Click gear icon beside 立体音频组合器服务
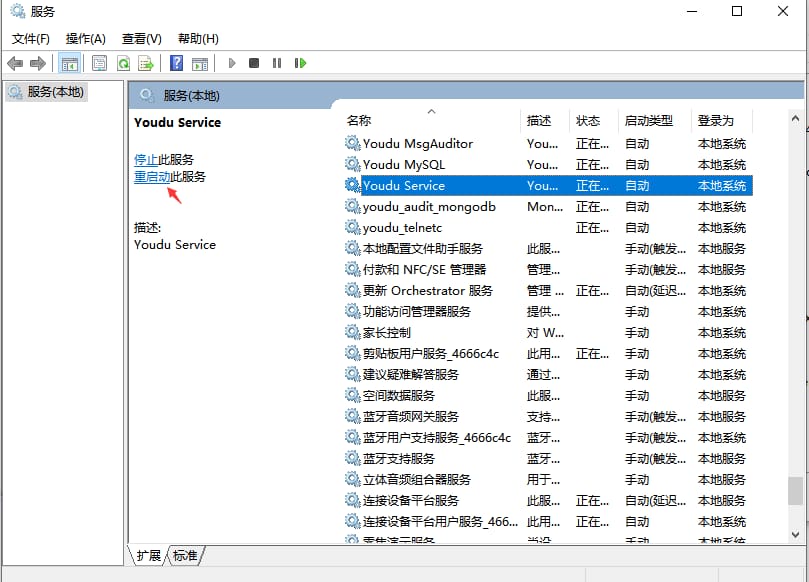809x582 pixels. point(352,479)
